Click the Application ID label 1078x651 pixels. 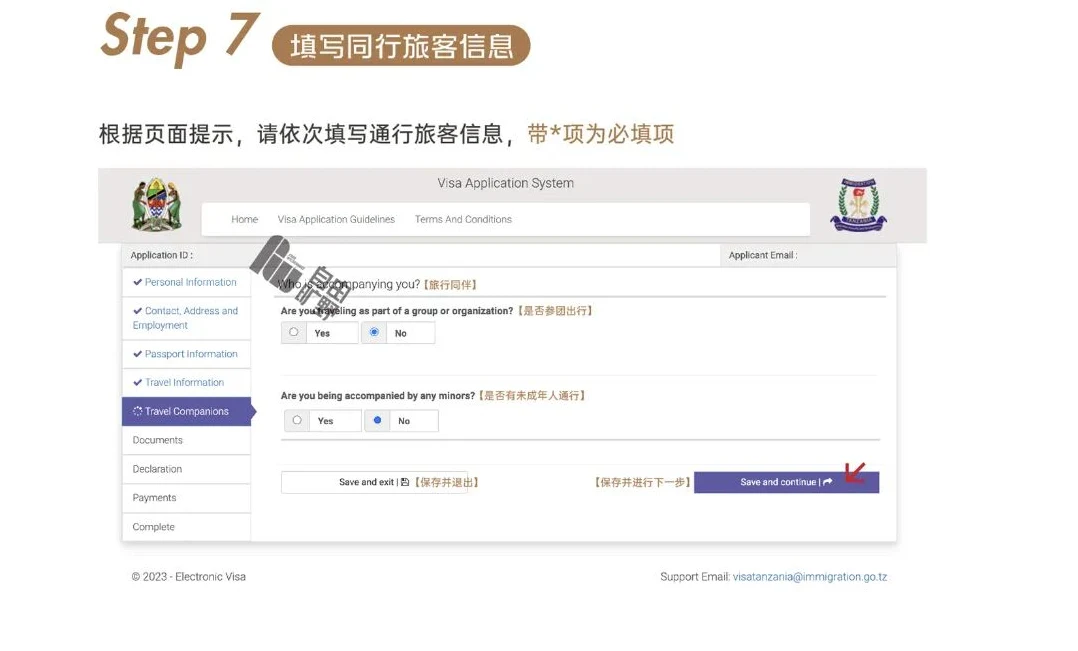tap(162, 255)
